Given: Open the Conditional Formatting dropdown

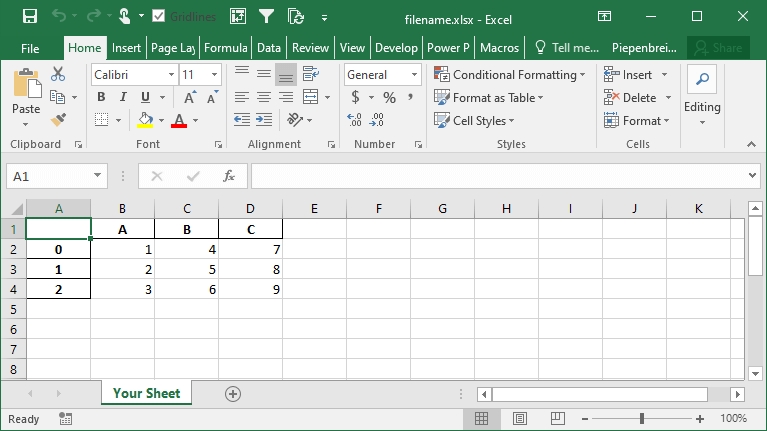Looking at the screenshot, I should [x=508, y=75].
